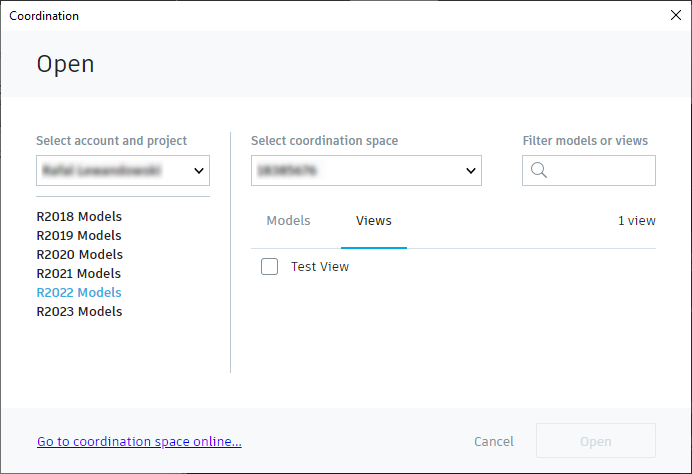Choose the R2019 Models folder
This screenshot has height=474, width=692.
(79, 235)
